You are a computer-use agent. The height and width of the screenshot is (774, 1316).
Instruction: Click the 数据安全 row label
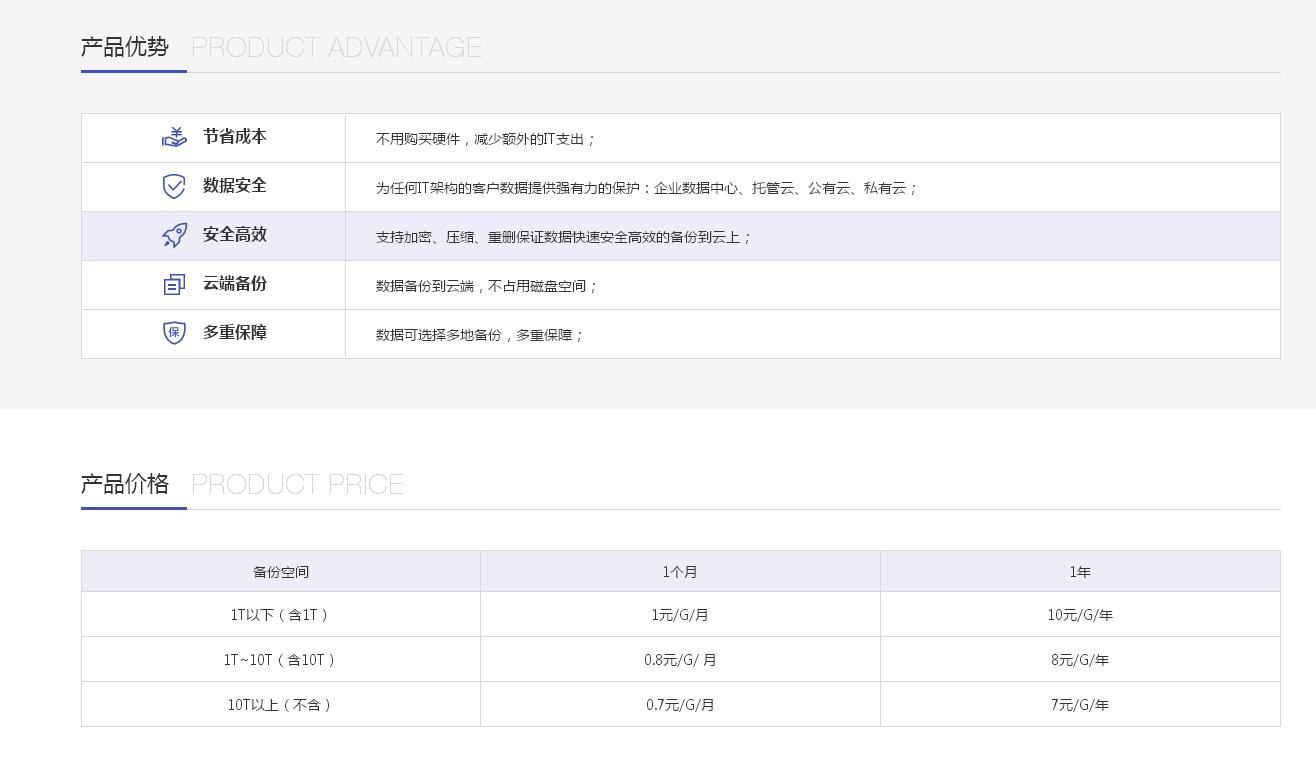235,186
